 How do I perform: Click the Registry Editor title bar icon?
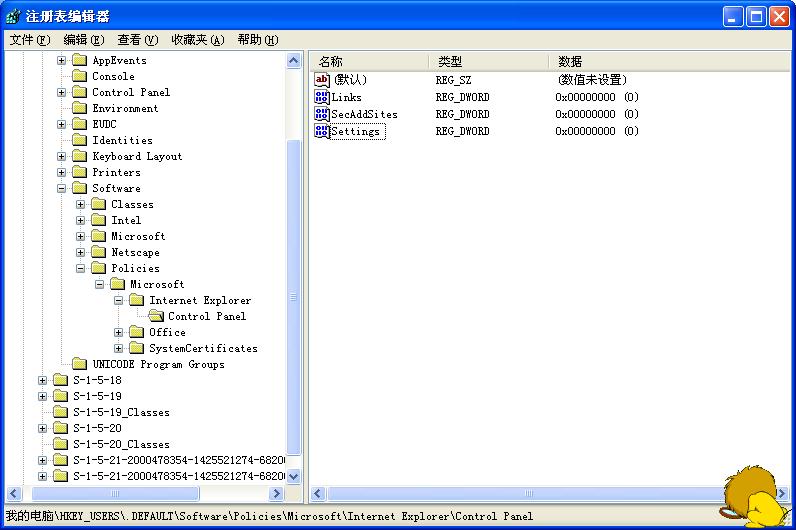click(13, 17)
